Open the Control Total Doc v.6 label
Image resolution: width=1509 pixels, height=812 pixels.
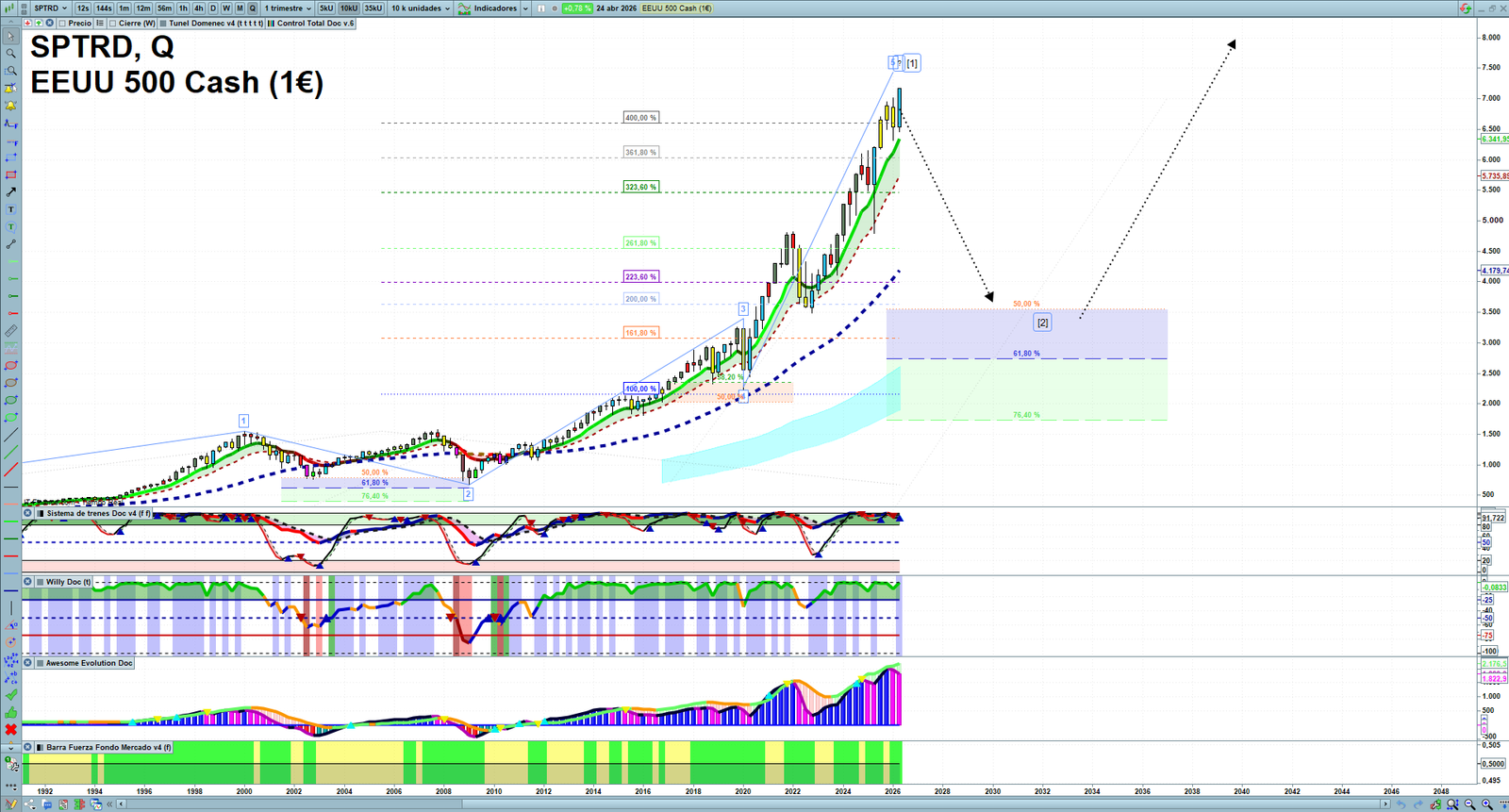pos(316,24)
